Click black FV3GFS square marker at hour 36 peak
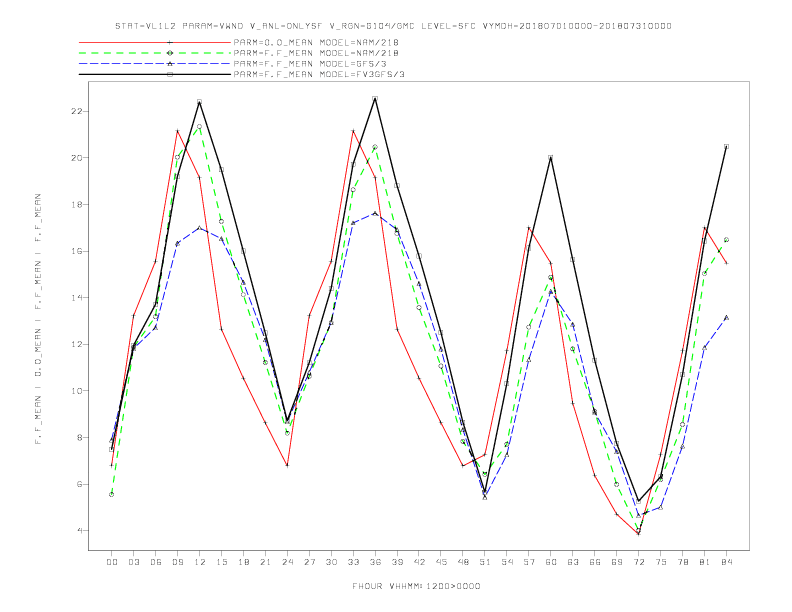Screen dimensions: 792x612 pyautogui.click(x=375, y=98)
